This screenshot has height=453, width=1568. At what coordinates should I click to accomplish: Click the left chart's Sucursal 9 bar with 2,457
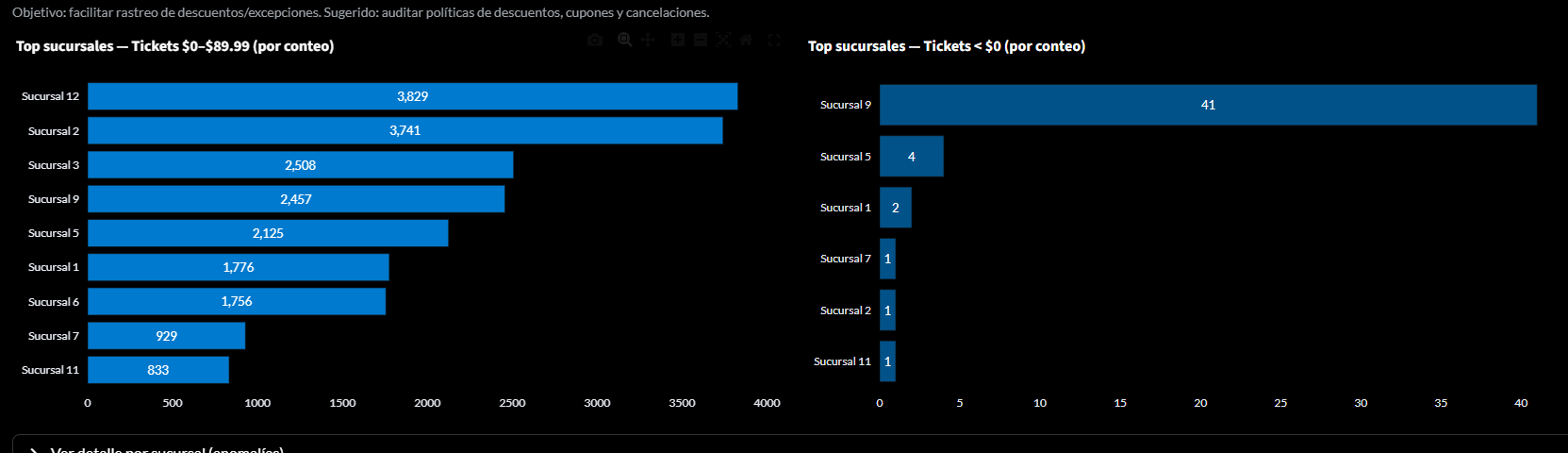(295, 199)
